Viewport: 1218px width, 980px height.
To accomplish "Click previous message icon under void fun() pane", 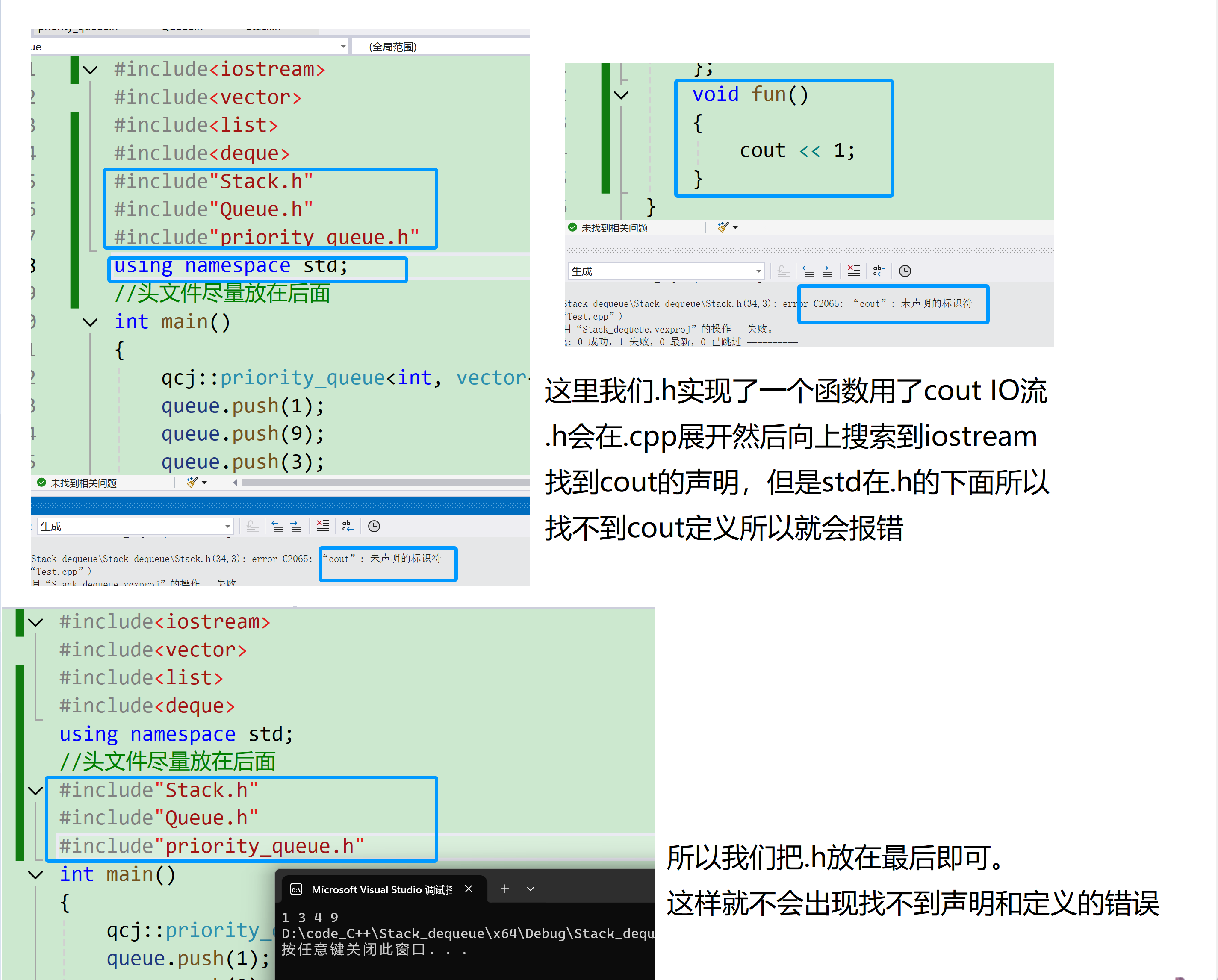I will click(809, 271).
